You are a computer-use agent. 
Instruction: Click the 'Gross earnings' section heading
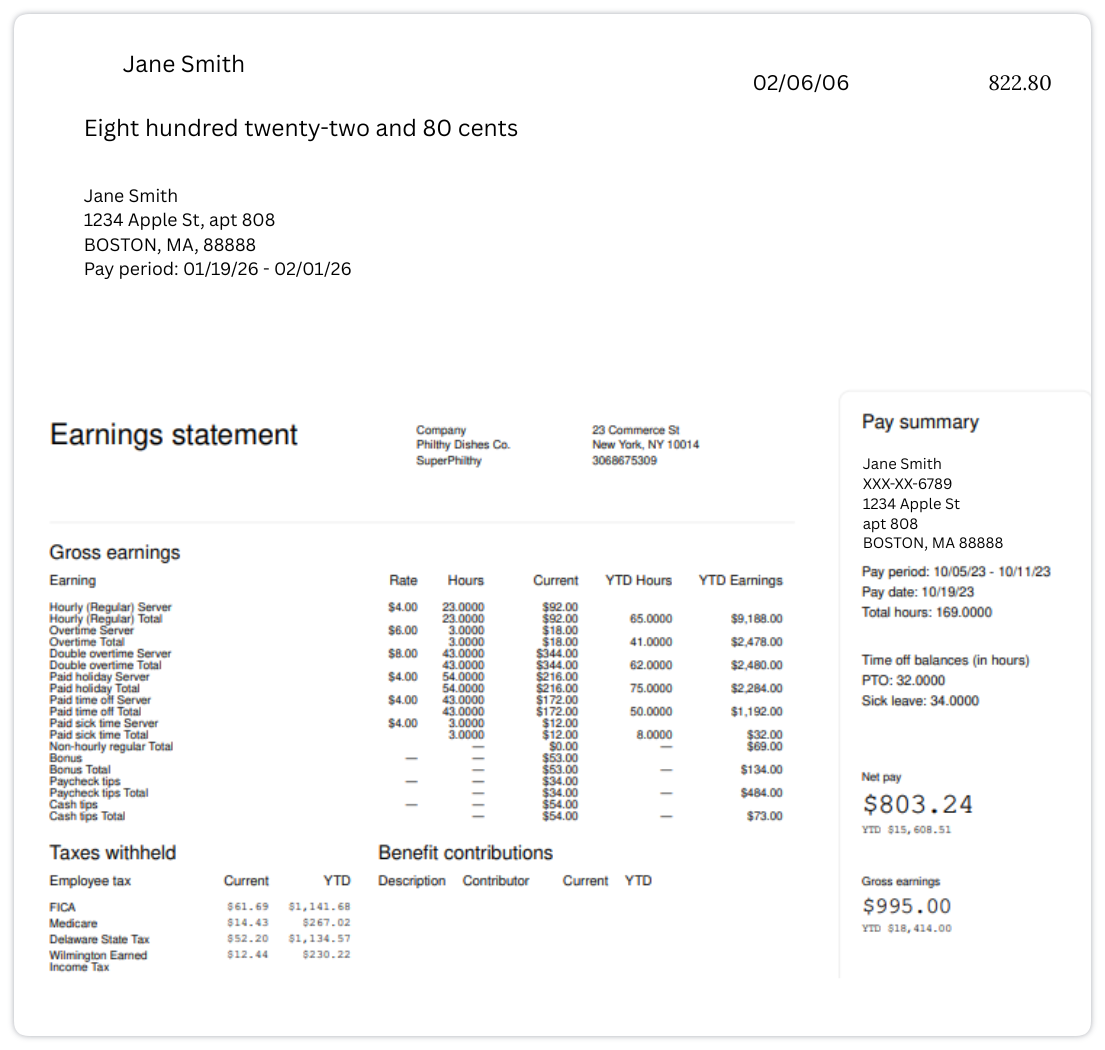pyautogui.click(x=115, y=553)
